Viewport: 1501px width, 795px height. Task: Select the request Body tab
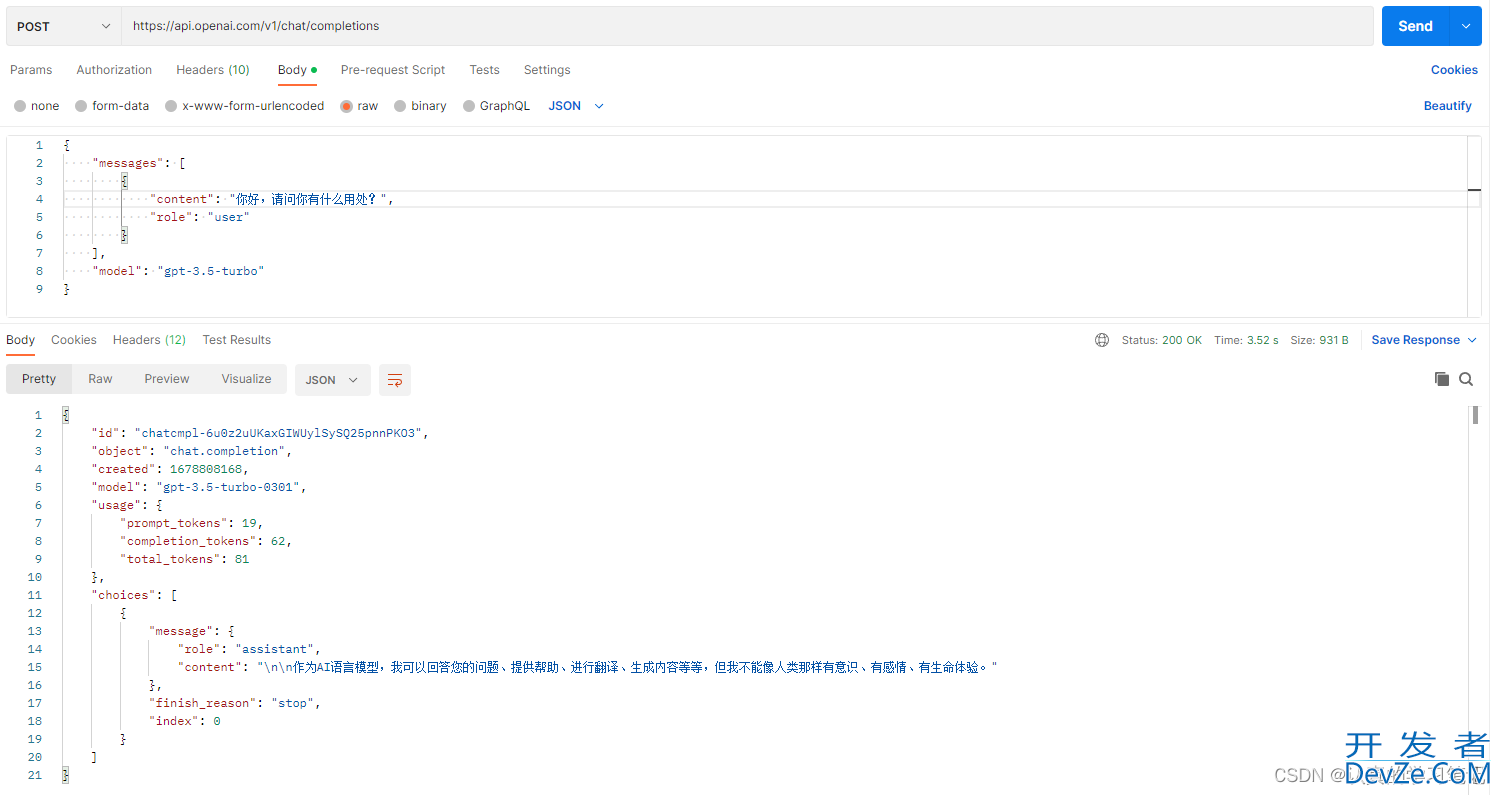(x=297, y=70)
